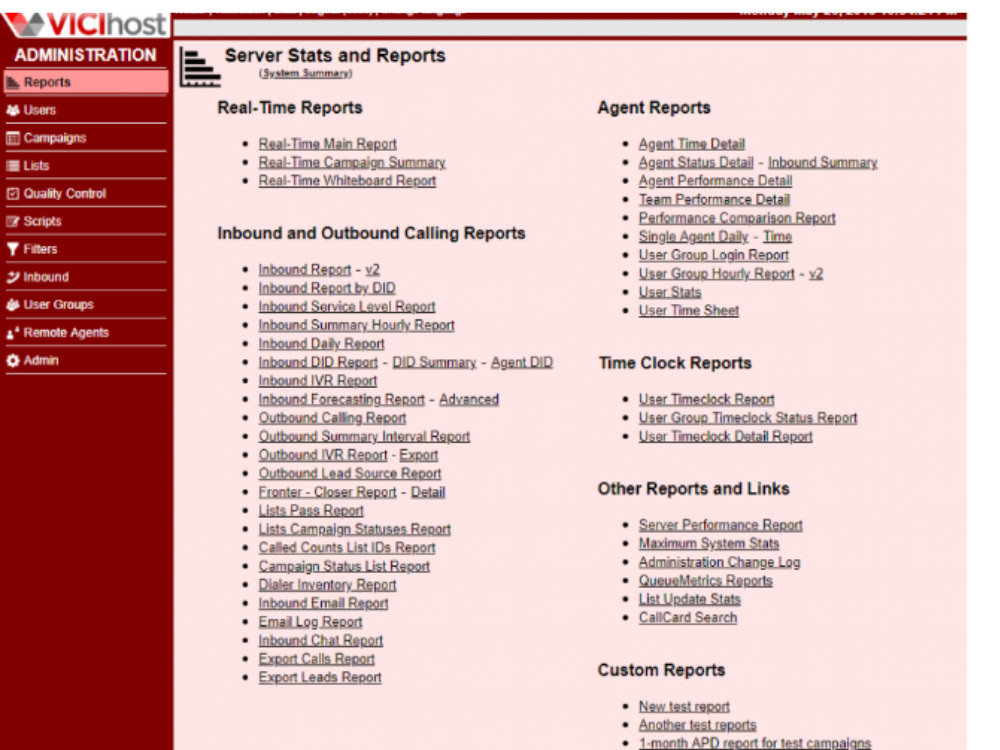The image size is (1000, 750).
Task: Open the Campaigns menu section
Action: pos(86,138)
